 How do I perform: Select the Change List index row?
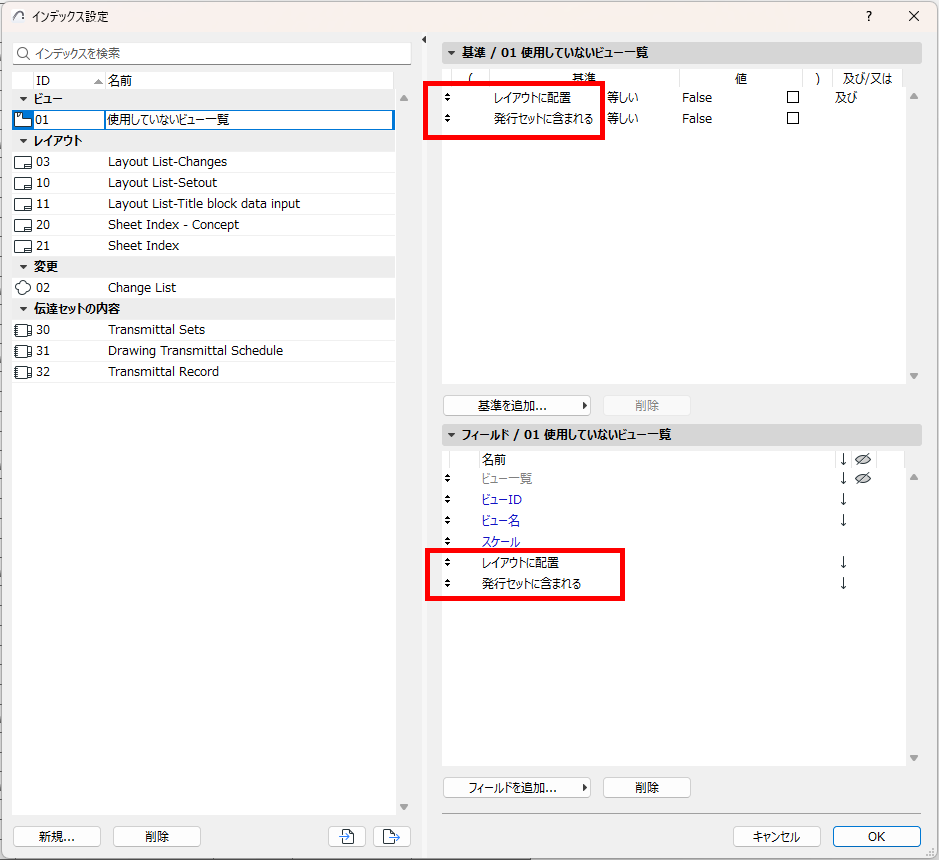204,287
